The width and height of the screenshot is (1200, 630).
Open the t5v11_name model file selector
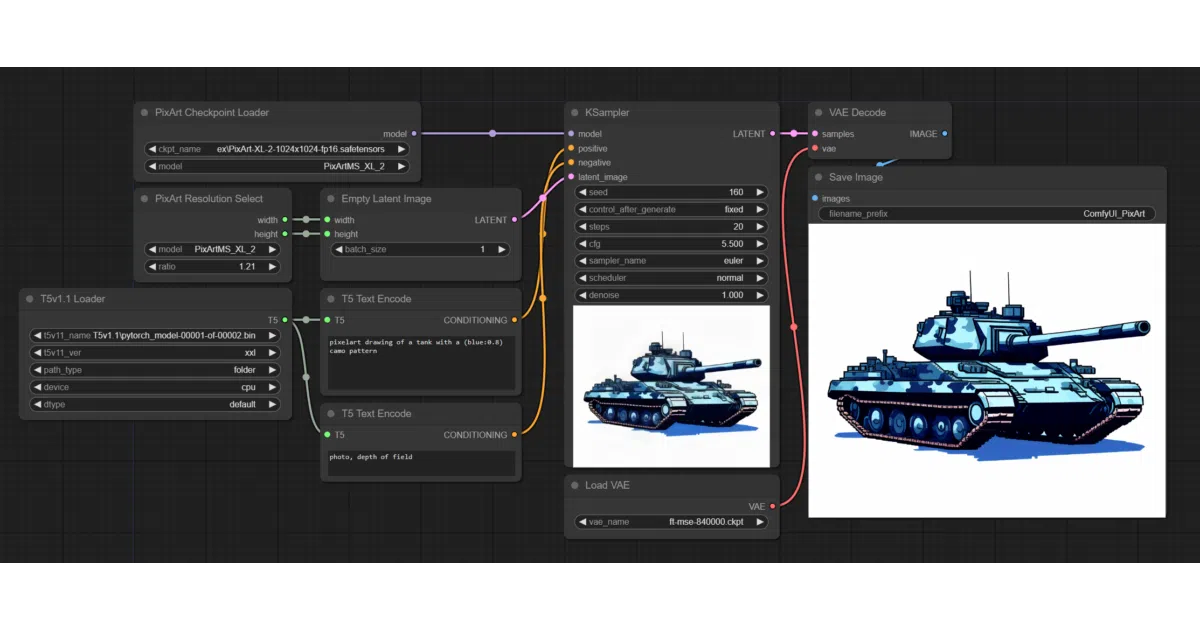click(x=156, y=335)
